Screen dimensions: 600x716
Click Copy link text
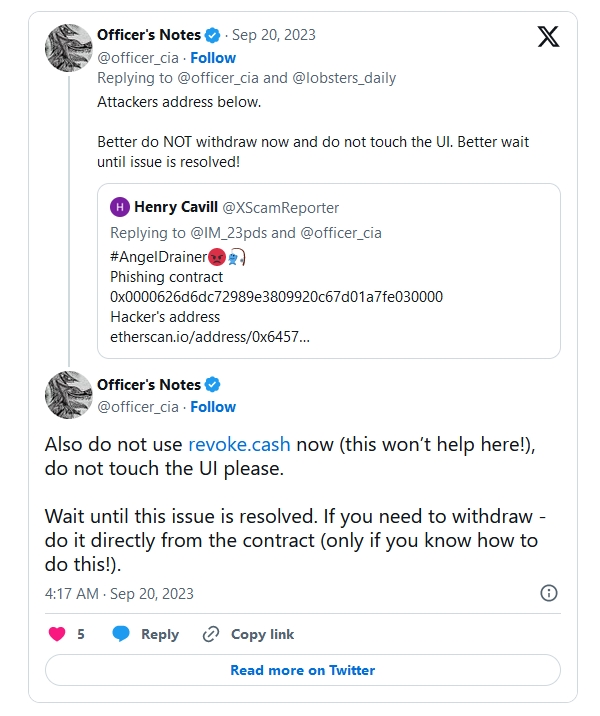[262, 634]
